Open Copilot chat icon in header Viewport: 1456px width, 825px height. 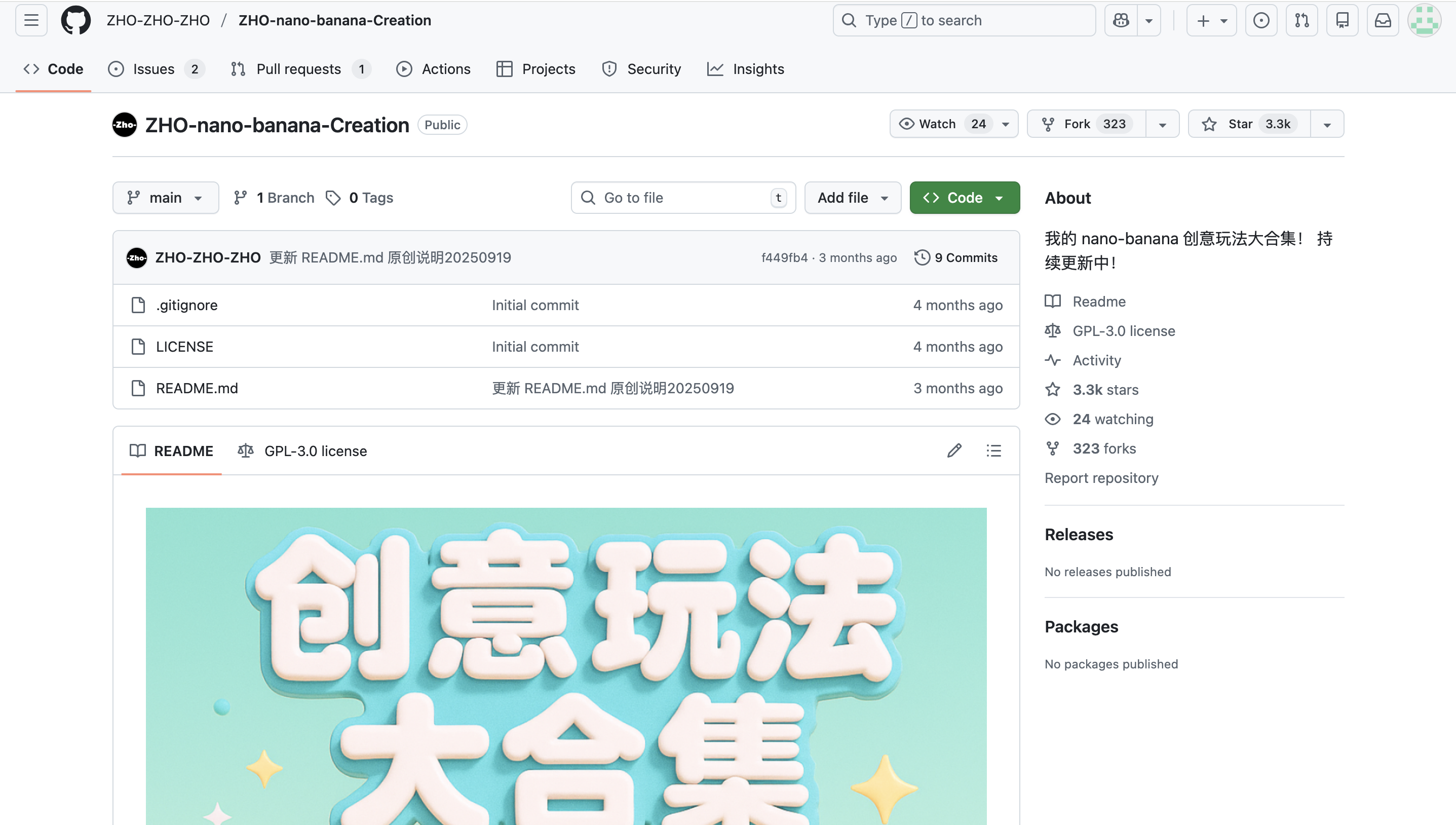click(x=1120, y=20)
